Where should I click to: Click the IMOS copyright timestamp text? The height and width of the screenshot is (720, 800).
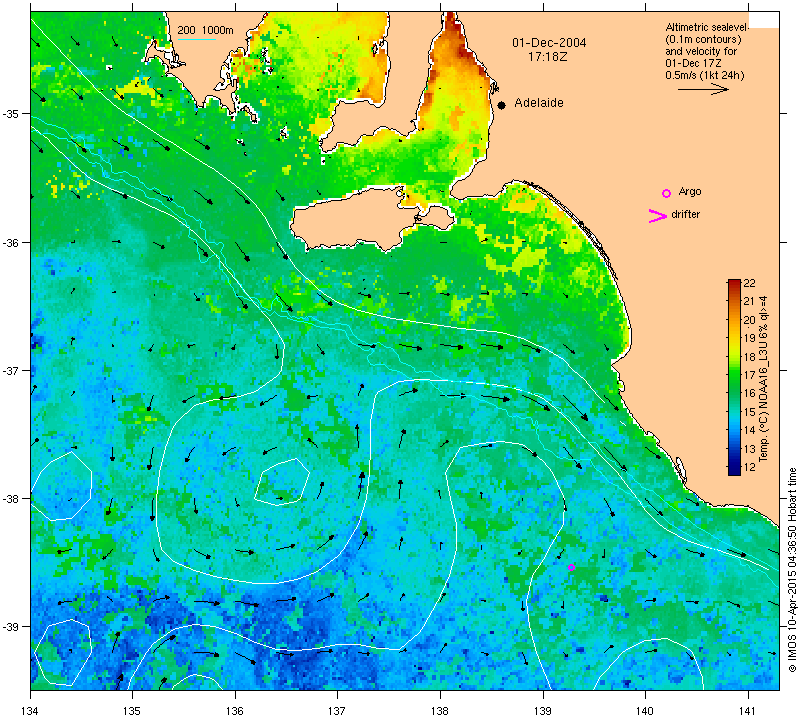click(792, 569)
